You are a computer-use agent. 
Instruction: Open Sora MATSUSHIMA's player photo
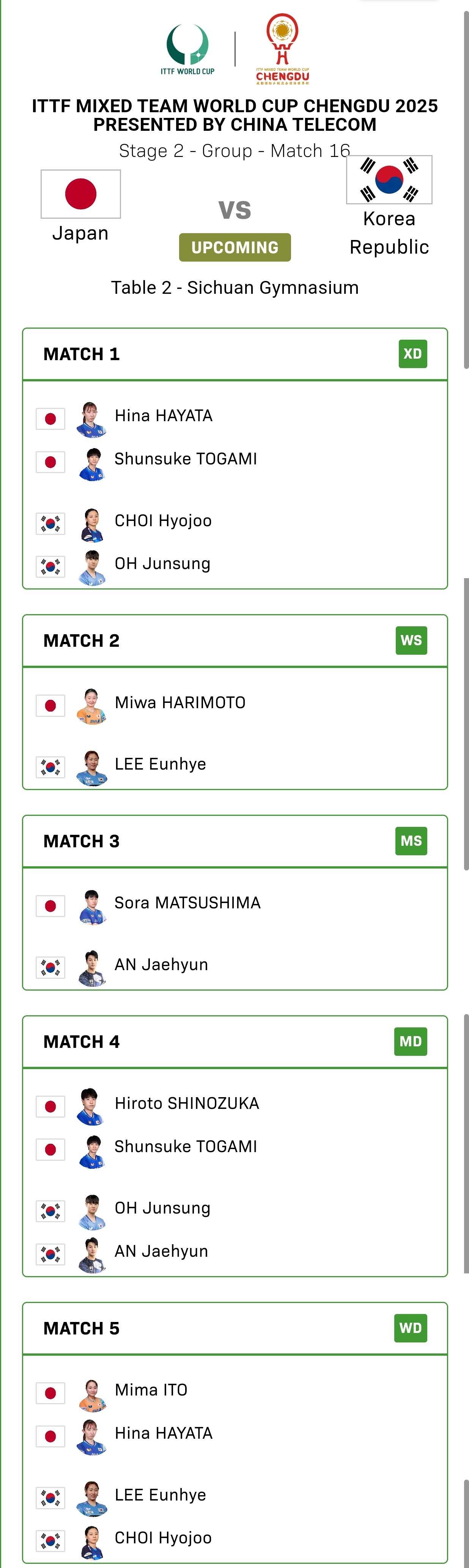pyautogui.click(x=91, y=906)
